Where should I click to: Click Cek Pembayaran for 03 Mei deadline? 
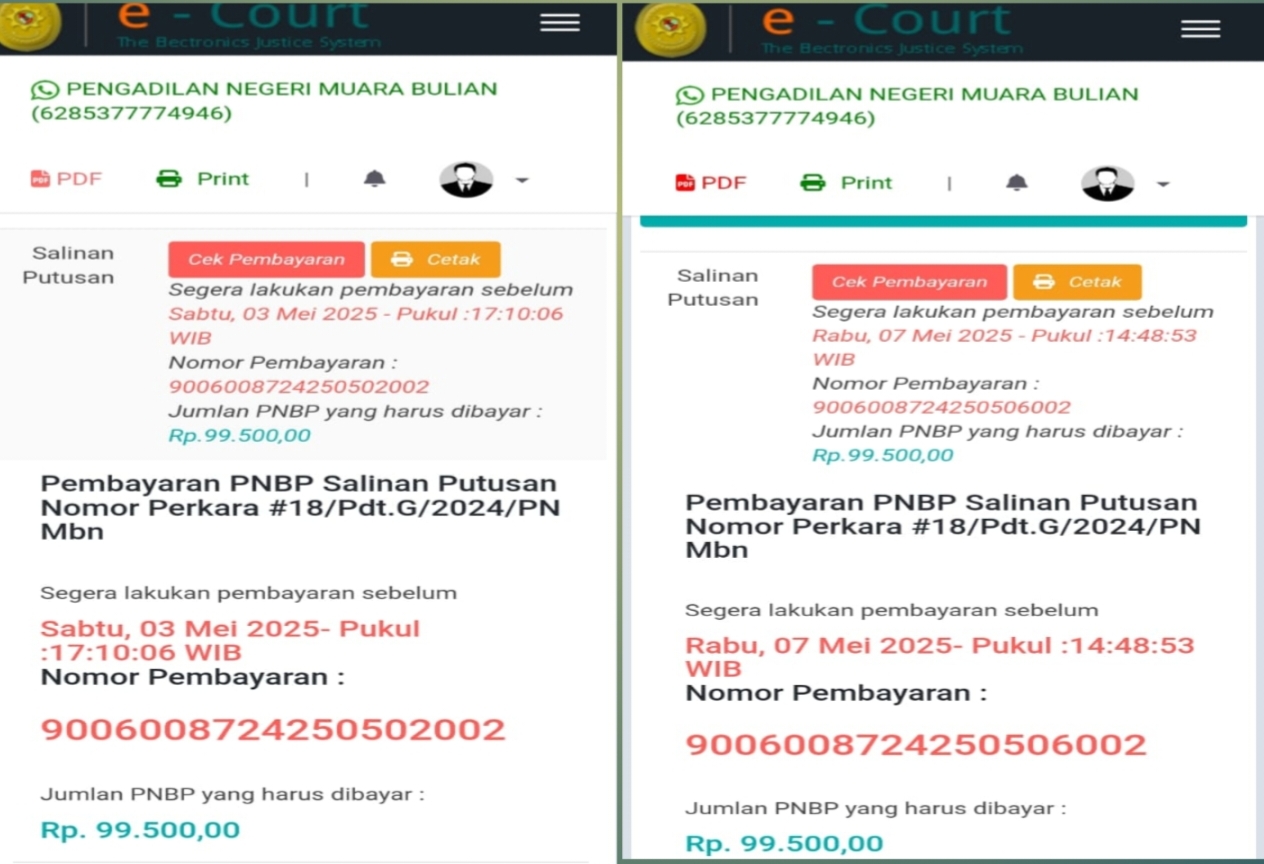point(266,260)
